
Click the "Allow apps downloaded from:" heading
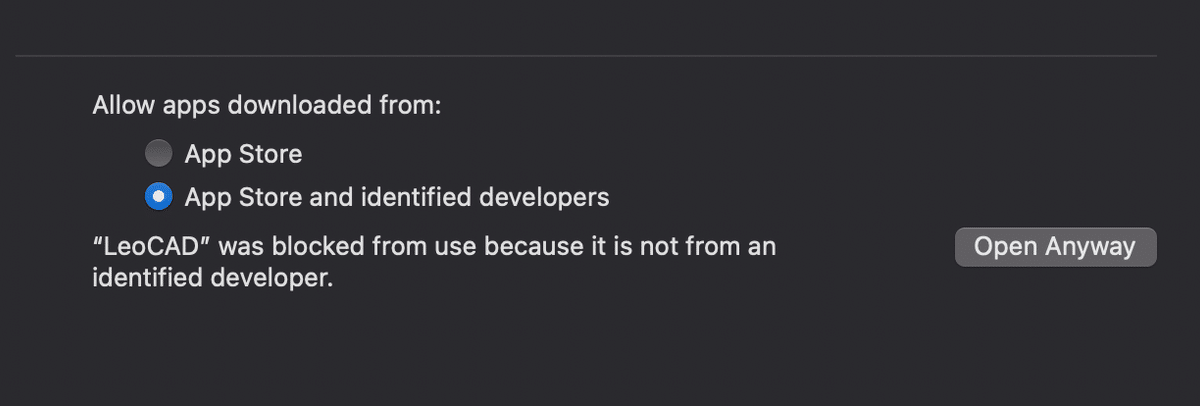[x=266, y=105]
